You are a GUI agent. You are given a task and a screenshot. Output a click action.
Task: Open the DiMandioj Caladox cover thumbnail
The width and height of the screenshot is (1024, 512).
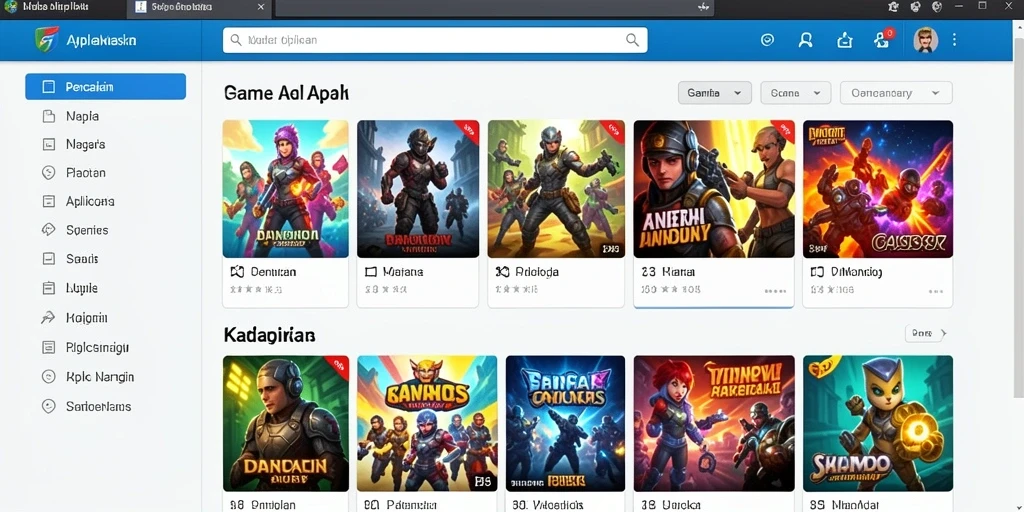coord(878,189)
